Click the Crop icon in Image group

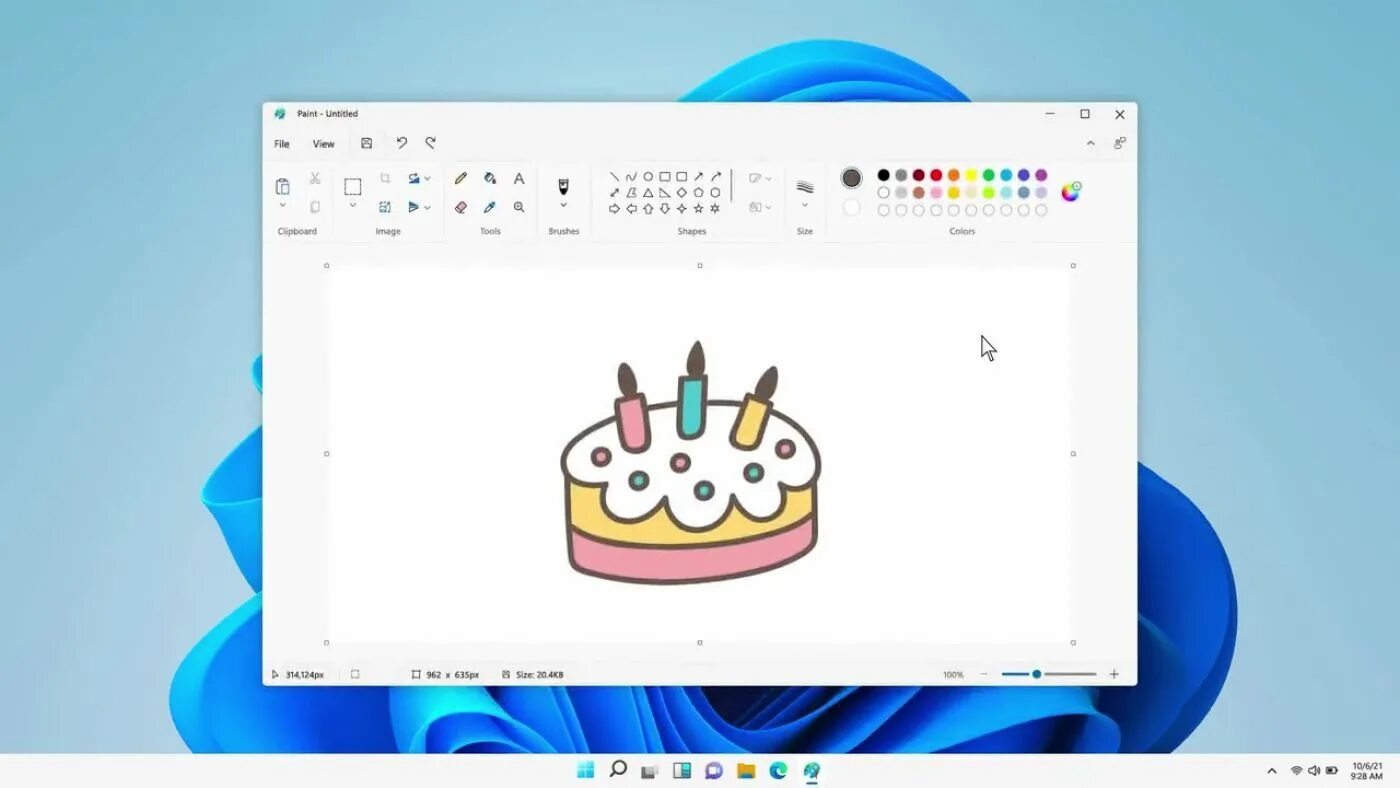pyautogui.click(x=386, y=178)
